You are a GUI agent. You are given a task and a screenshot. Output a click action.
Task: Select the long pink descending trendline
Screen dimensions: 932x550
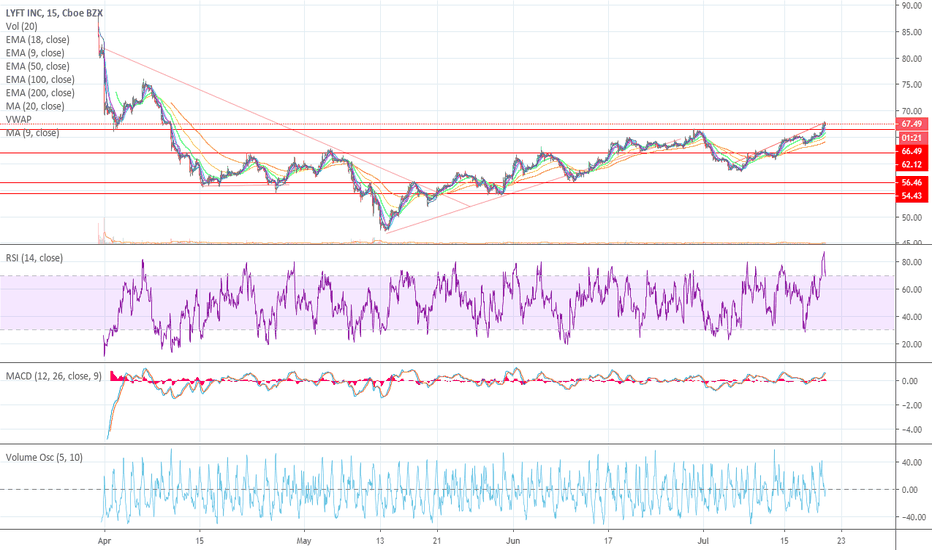pyautogui.click(x=285, y=127)
